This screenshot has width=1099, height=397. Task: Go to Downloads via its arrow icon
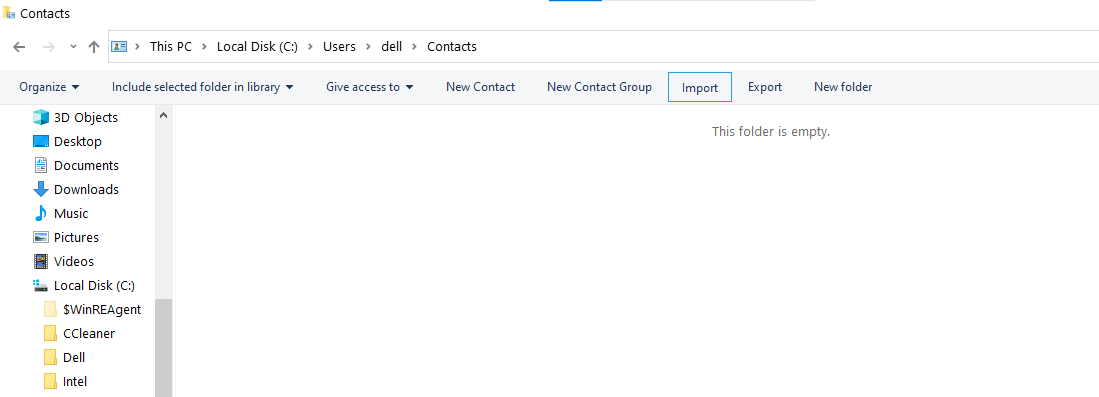click(x=41, y=189)
